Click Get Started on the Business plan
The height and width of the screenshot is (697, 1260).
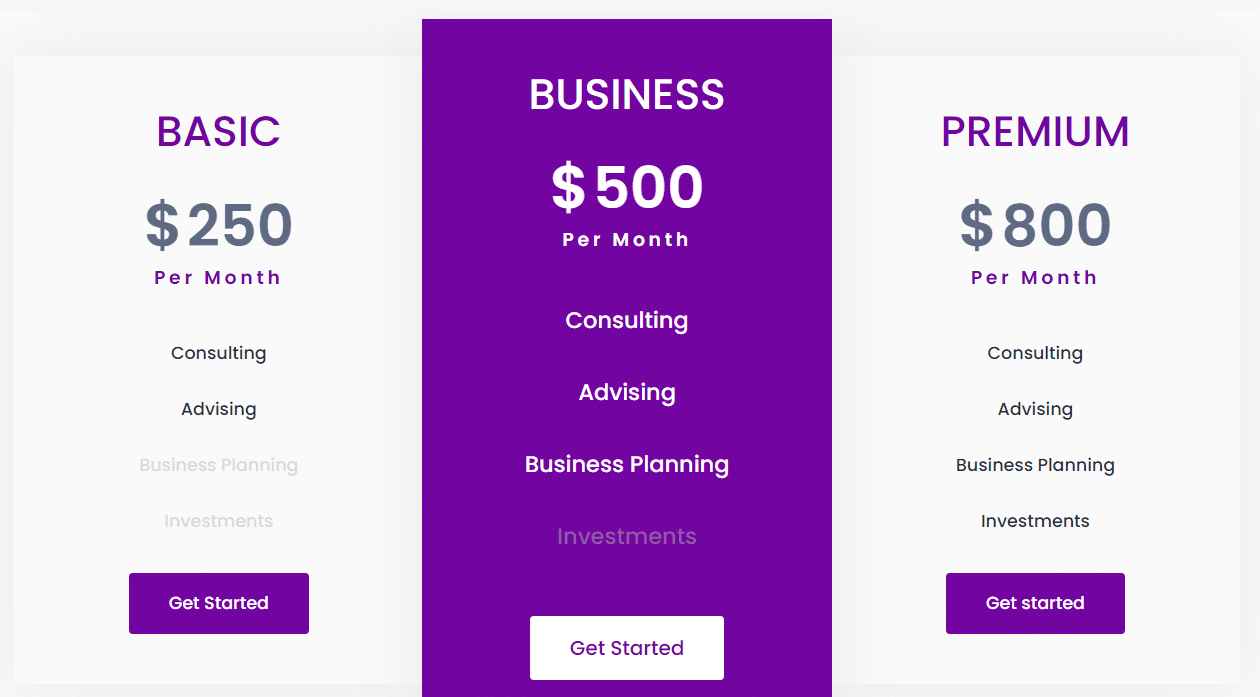coord(626,648)
